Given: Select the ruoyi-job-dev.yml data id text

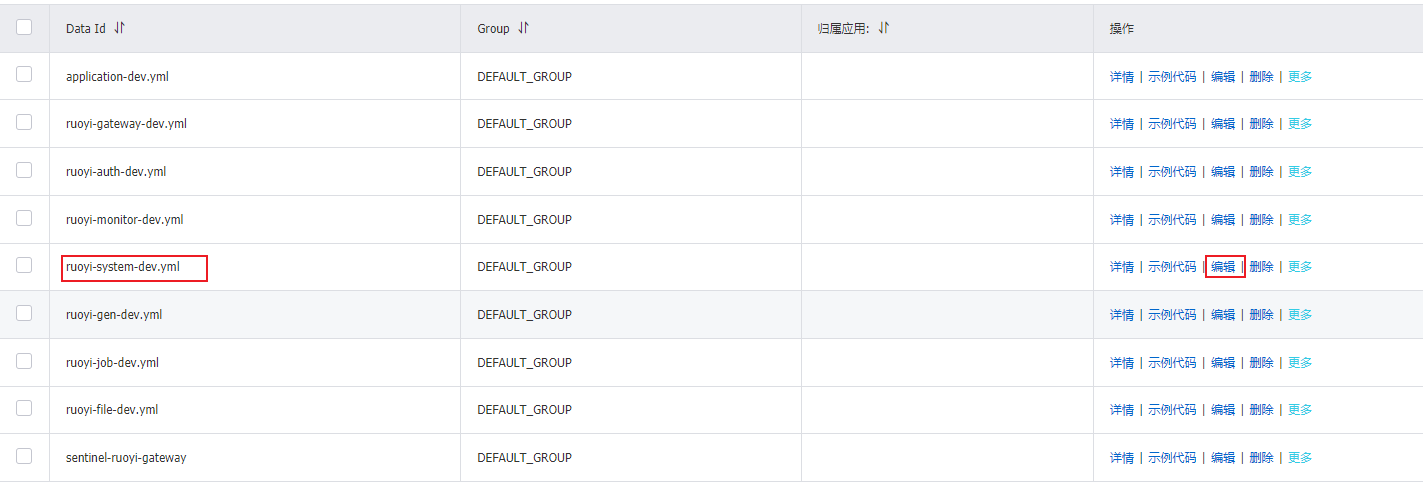Looking at the screenshot, I should click(112, 363).
